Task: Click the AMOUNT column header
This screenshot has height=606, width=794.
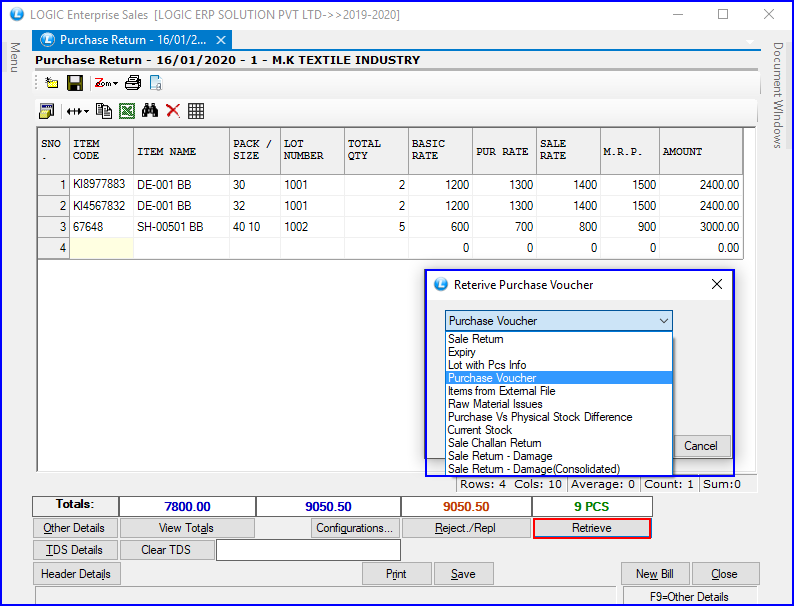Action: tap(701, 151)
